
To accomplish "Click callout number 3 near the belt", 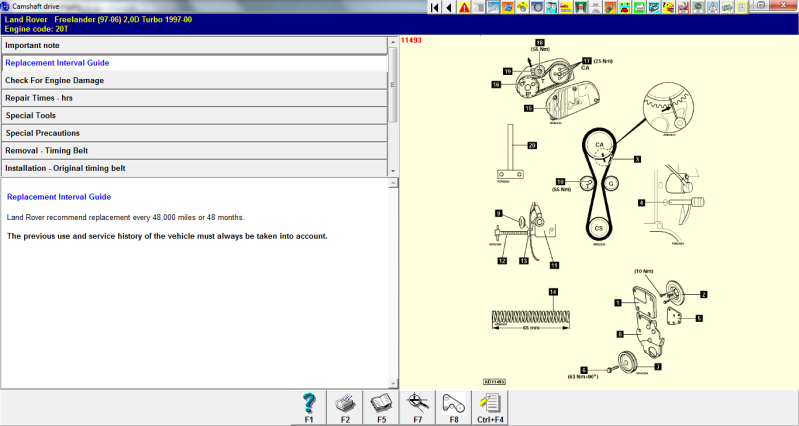I will click(637, 159).
